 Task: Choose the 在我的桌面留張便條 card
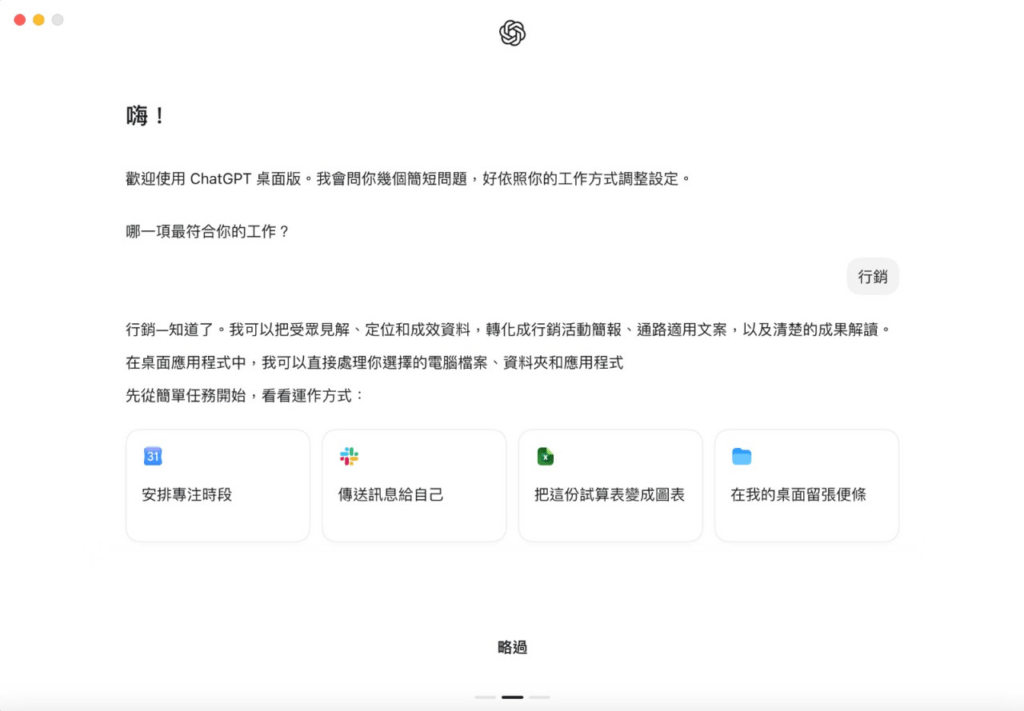pyautogui.click(x=807, y=485)
